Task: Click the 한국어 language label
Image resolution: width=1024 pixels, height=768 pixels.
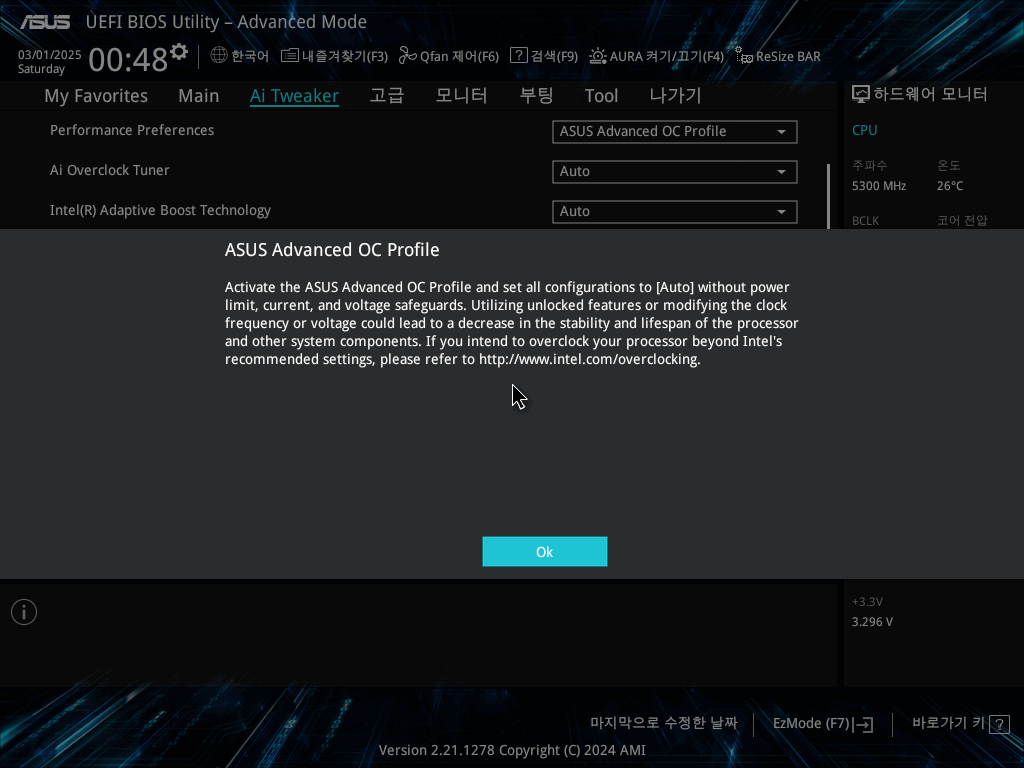Action: click(250, 56)
